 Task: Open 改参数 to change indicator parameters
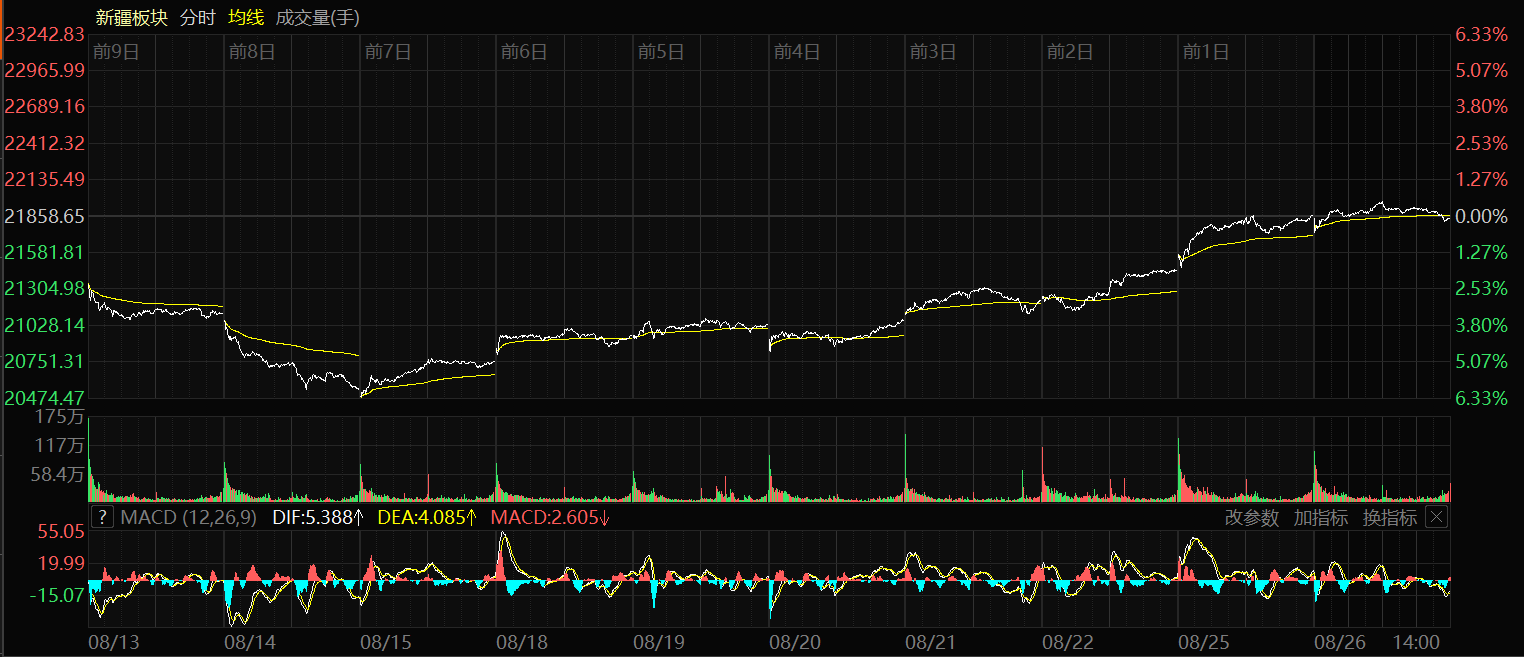point(1252,517)
